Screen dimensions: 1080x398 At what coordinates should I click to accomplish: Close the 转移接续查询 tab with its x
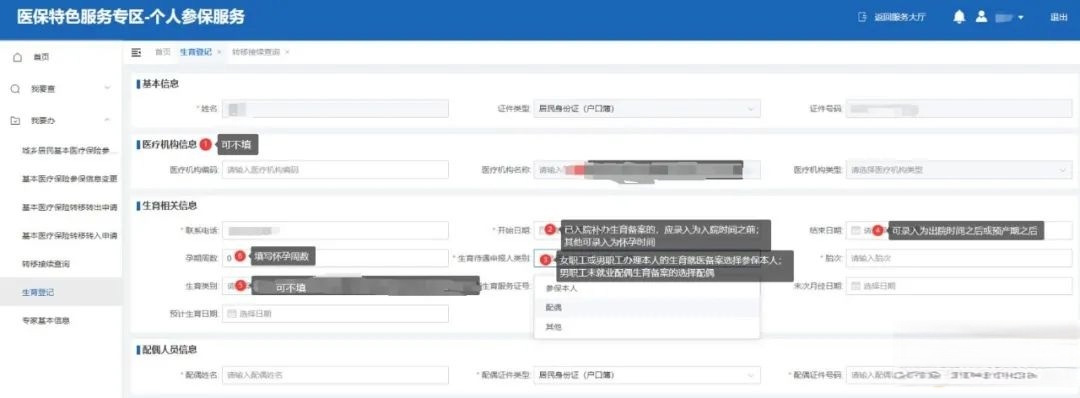pyautogui.click(x=287, y=52)
